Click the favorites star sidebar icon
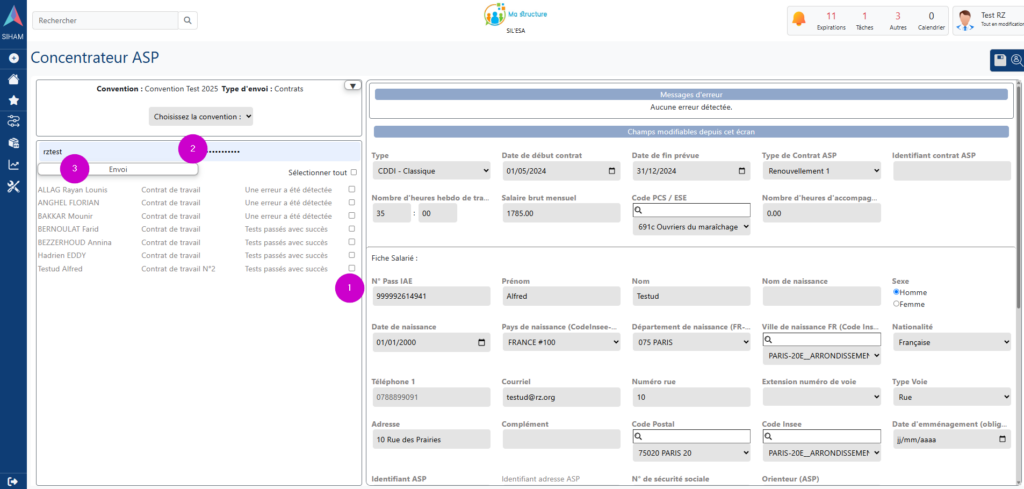The width and height of the screenshot is (1024, 489). pyautogui.click(x=13, y=100)
